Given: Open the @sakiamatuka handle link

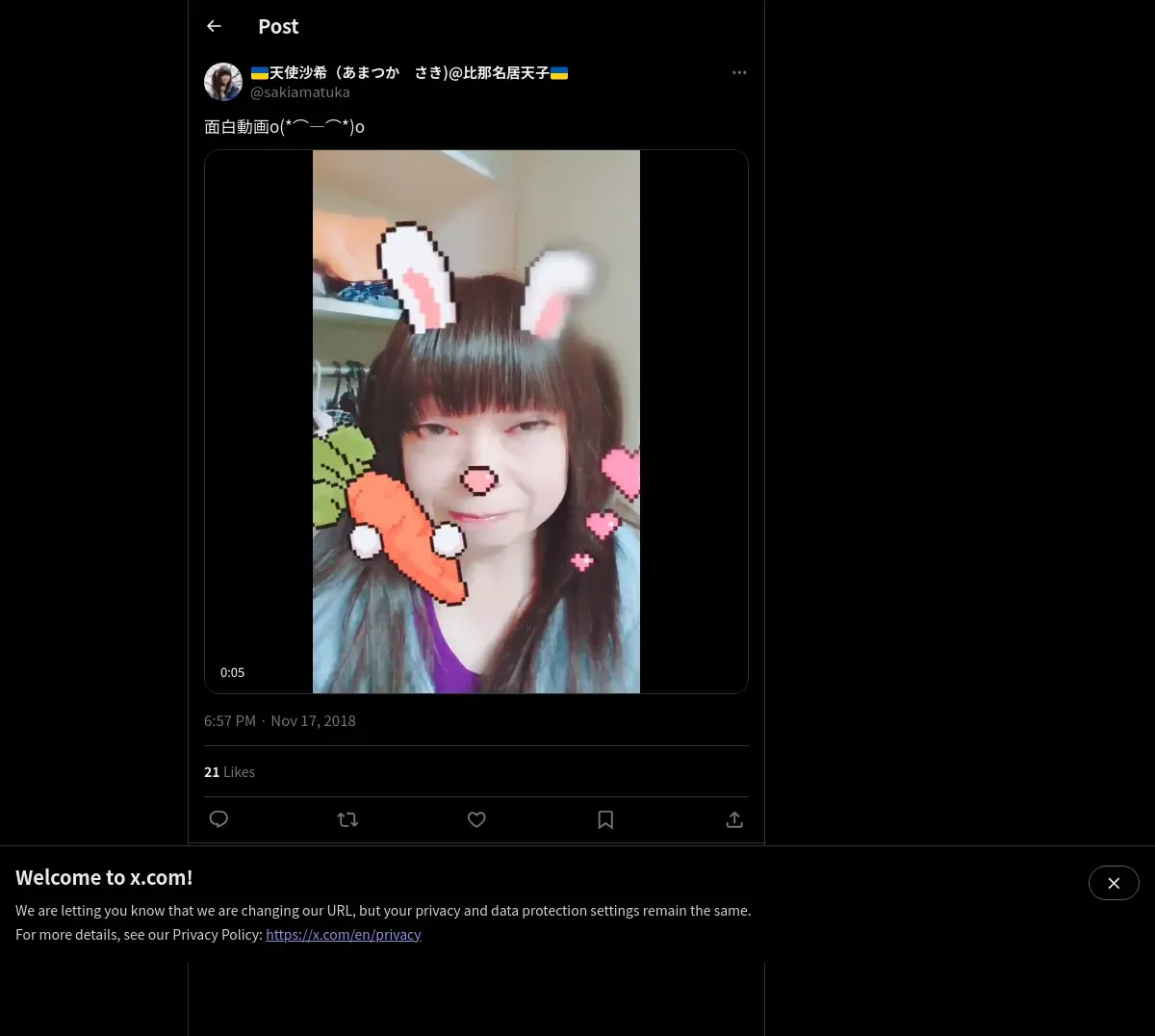Looking at the screenshot, I should [300, 92].
